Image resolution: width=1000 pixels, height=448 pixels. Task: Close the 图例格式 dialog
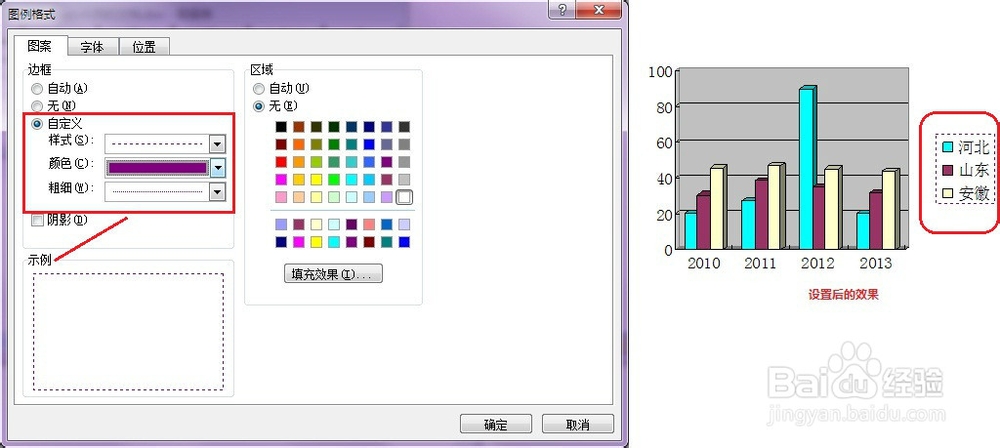point(598,10)
